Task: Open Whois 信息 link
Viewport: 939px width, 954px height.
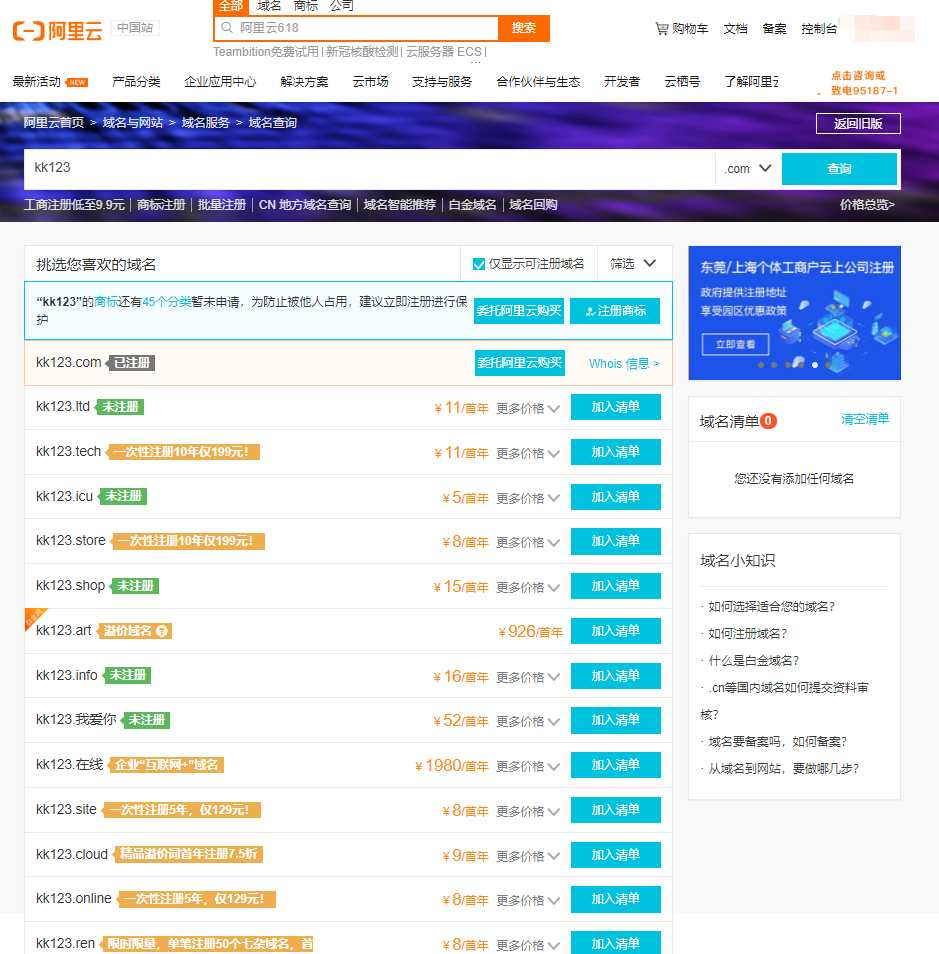Action: coord(624,364)
